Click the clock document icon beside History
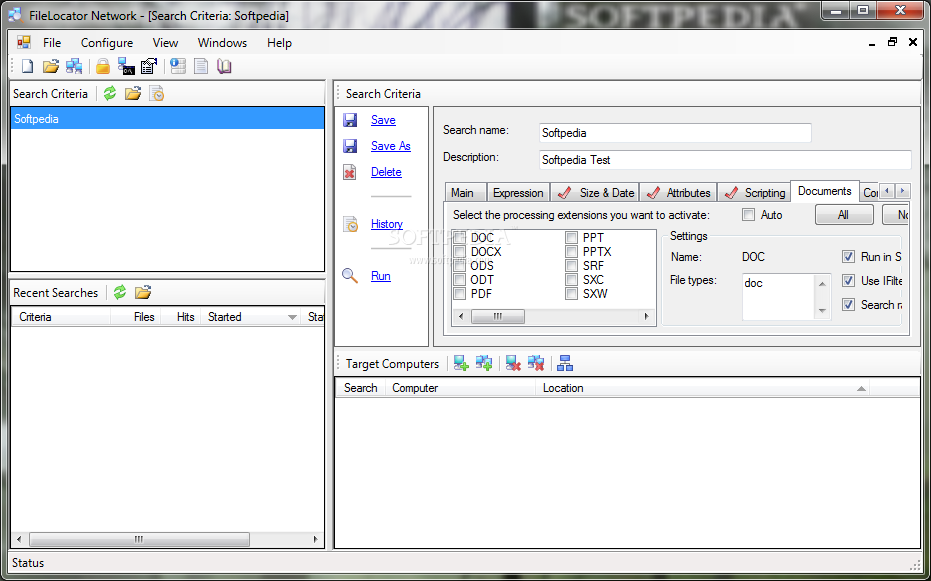The width and height of the screenshot is (931, 581). 350,224
